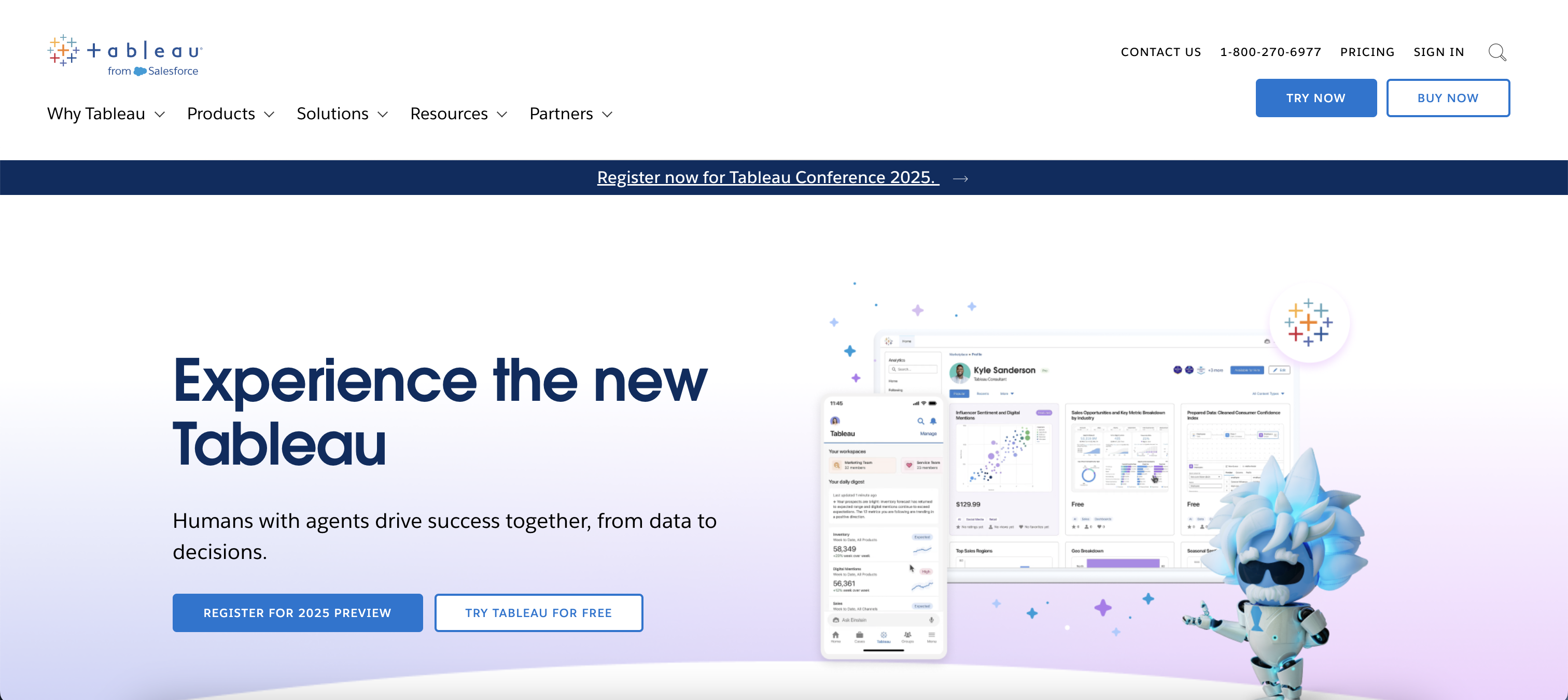
Task: Click the circular Tableau logo badge in hero
Action: [x=1308, y=322]
